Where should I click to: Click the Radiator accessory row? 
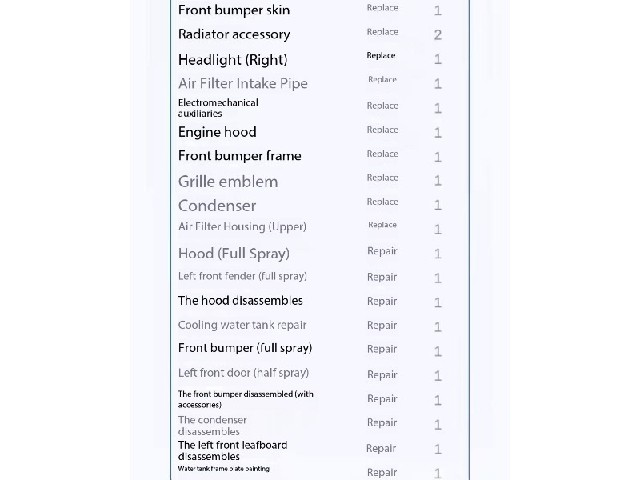[234, 34]
